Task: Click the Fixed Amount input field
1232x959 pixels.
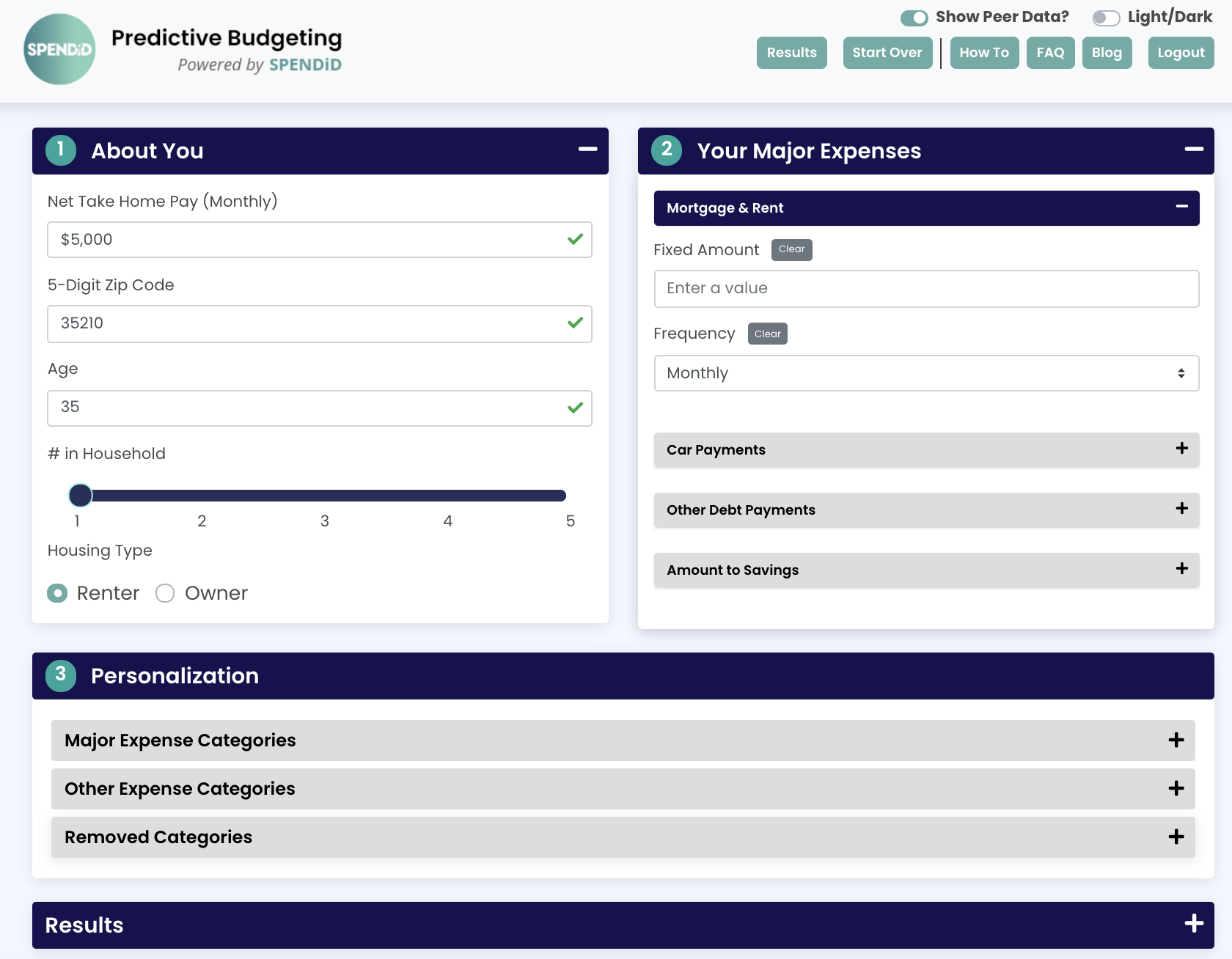Action: pos(926,289)
